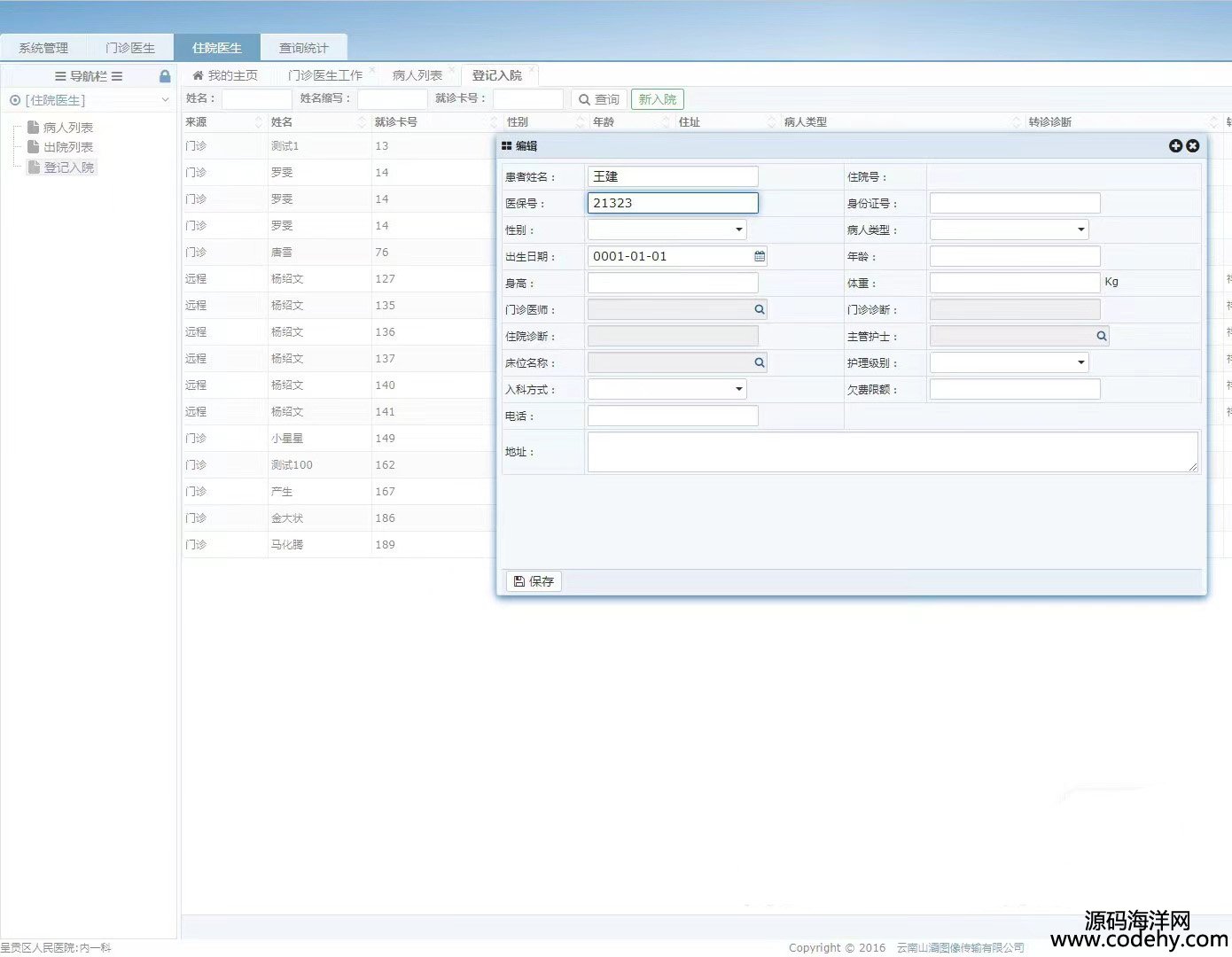Open the 查询统计 top tab
Image resolution: width=1232 pixels, height=957 pixels.
pos(304,48)
